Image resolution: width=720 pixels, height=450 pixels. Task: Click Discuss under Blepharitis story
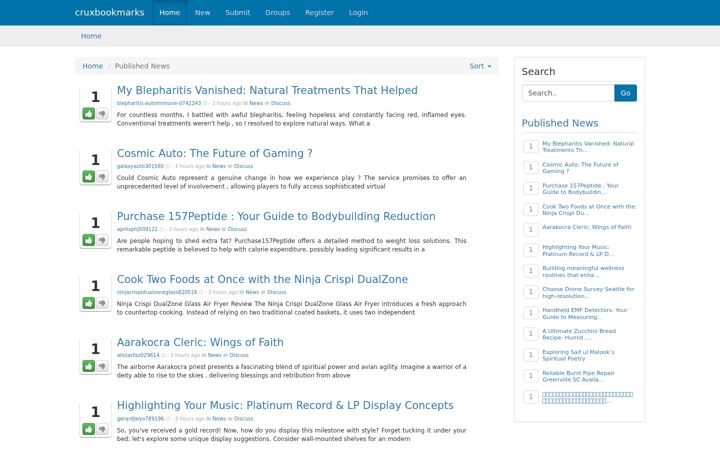click(x=281, y=103)
